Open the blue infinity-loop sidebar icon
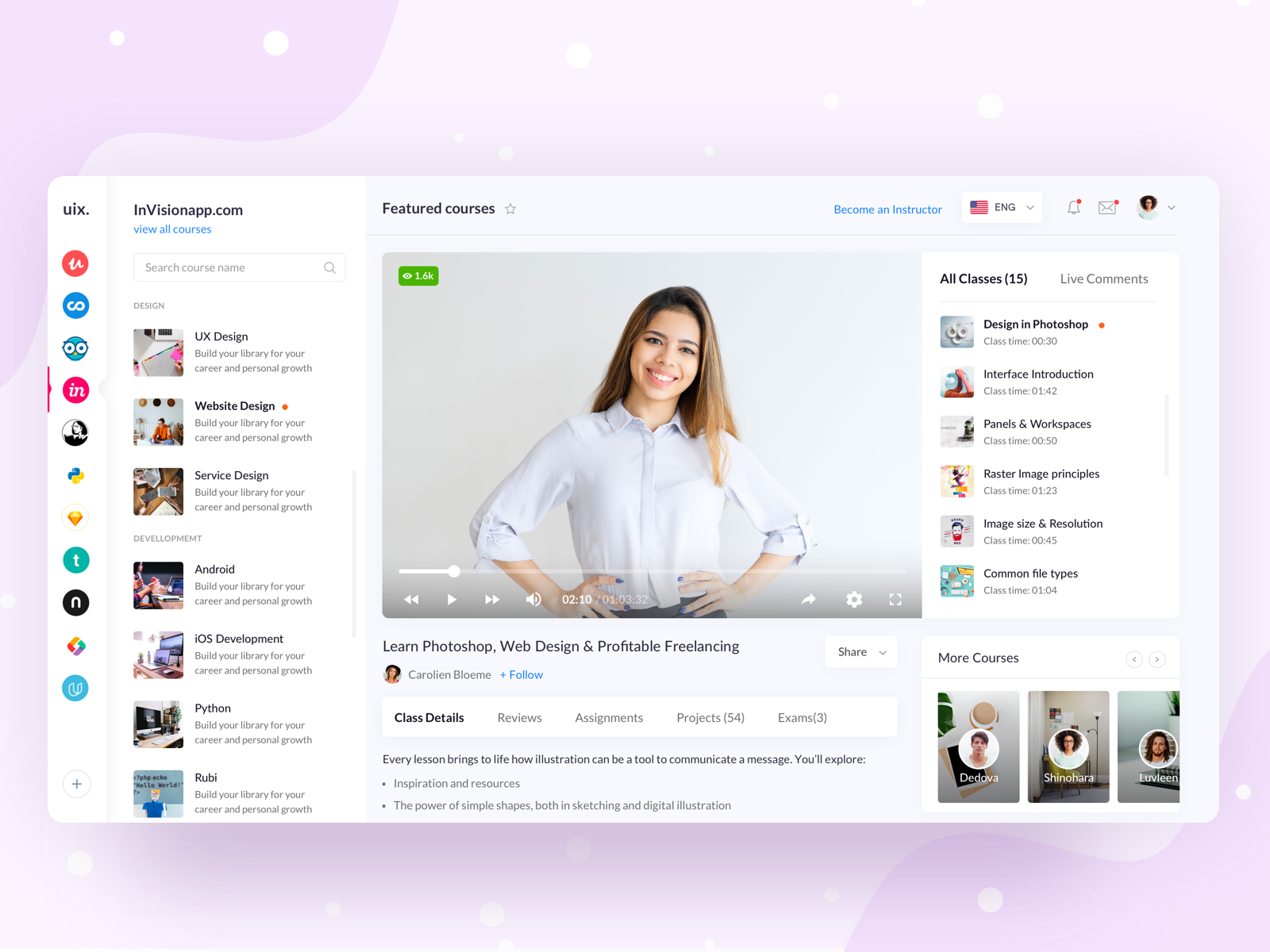 coord(75,305)
